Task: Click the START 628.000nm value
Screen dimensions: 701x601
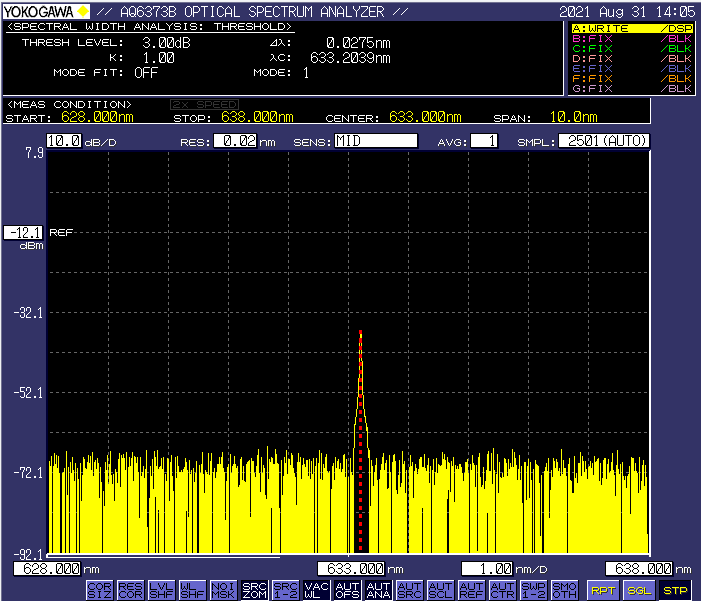Action: (97, 117)
